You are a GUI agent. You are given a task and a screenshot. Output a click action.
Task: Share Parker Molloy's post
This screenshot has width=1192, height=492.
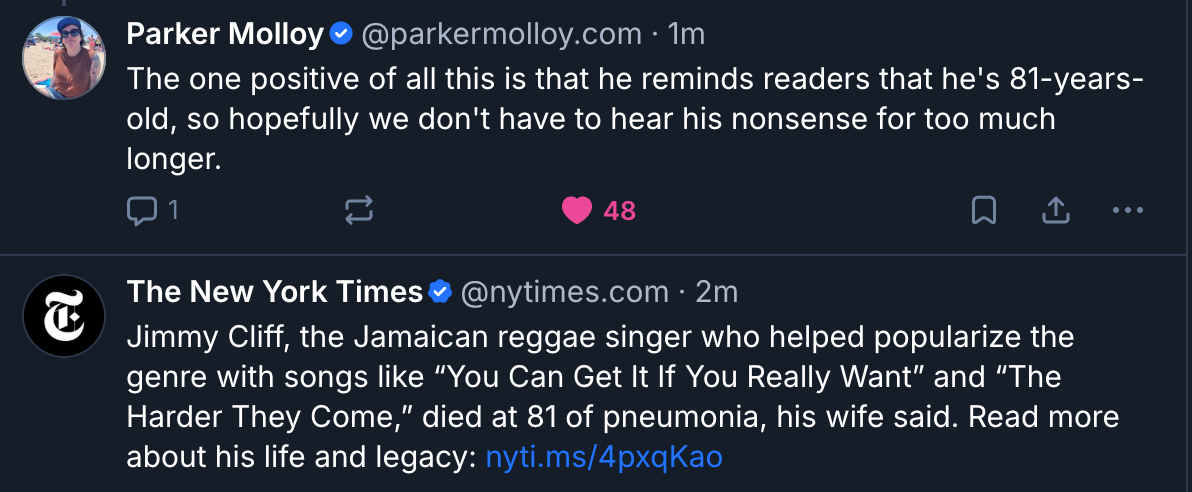coord(1057,210)
